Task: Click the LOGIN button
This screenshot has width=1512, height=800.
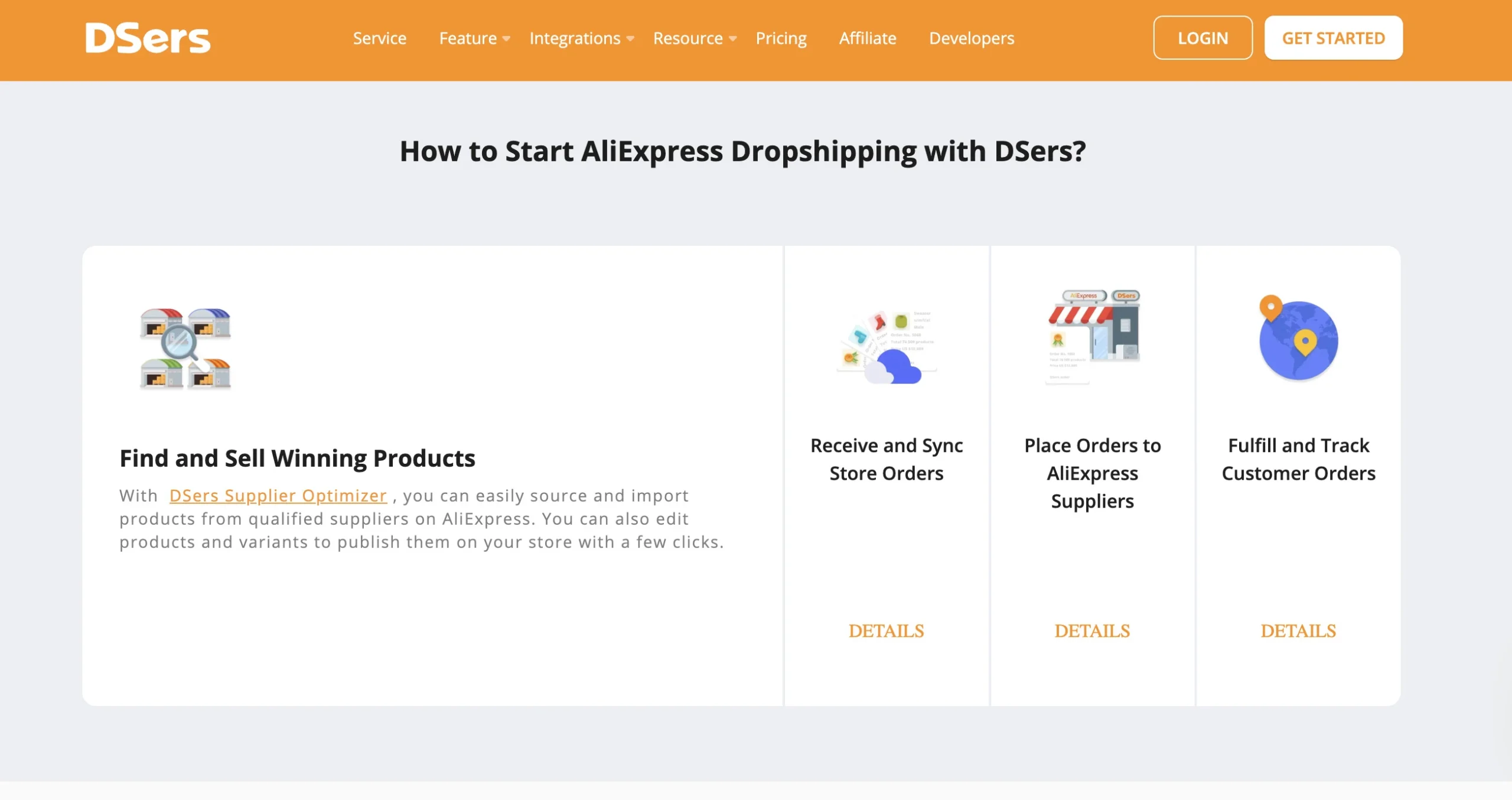Action: point(1203,38)
